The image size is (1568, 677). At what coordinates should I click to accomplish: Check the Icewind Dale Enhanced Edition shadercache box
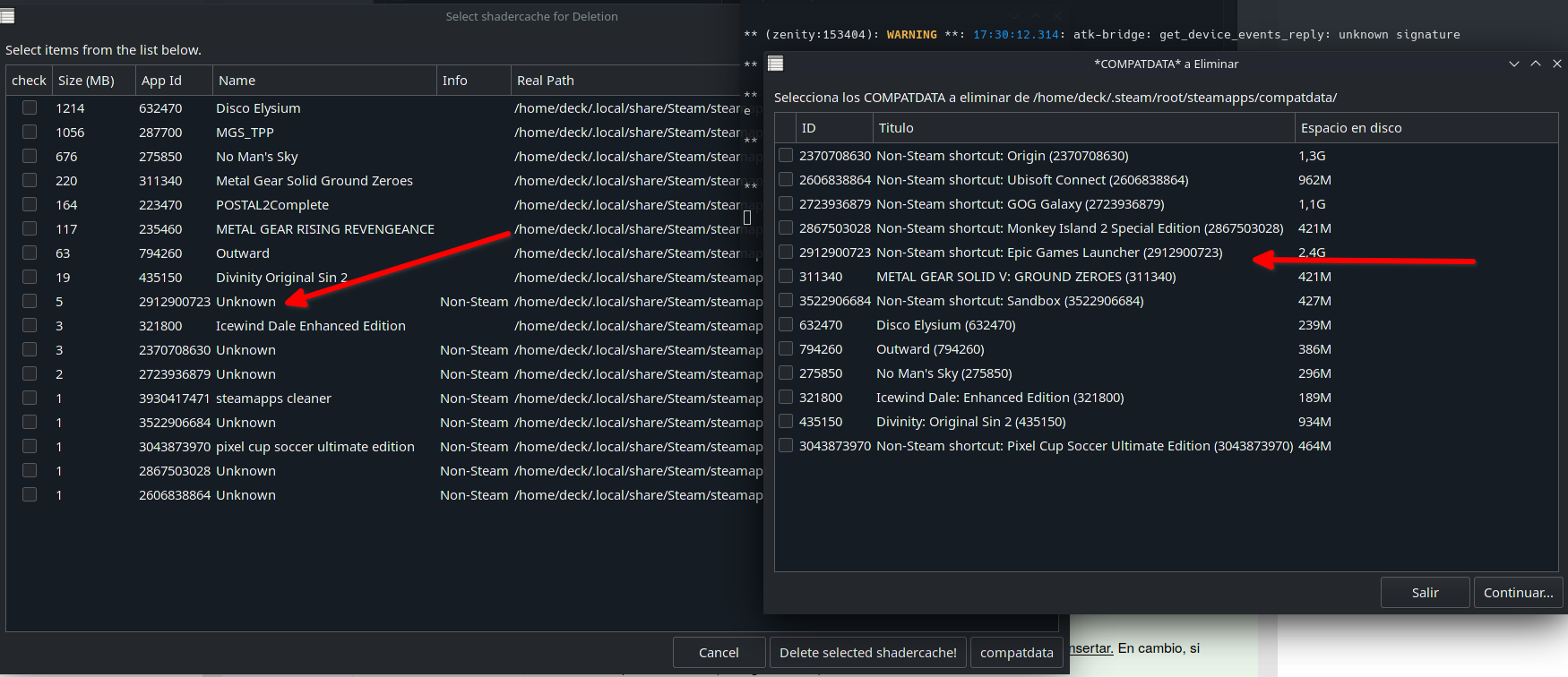(x=30, y=325)
